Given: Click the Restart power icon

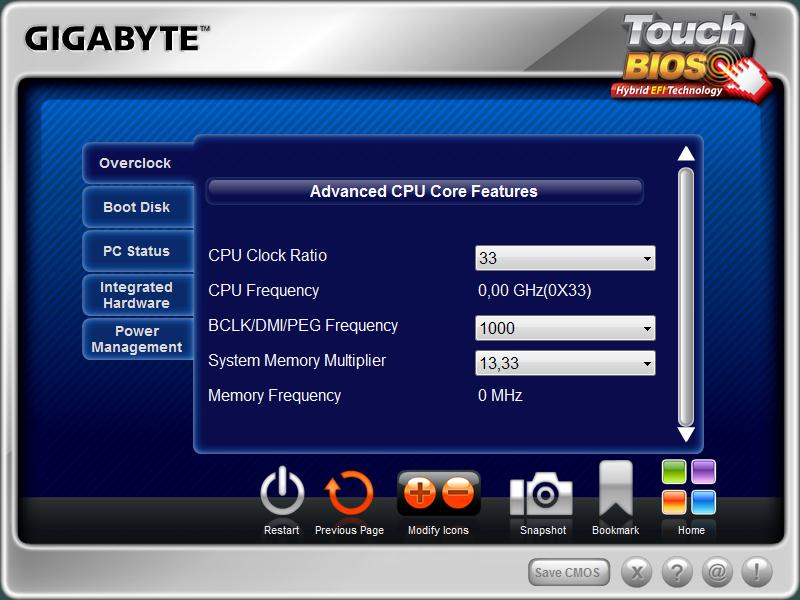Looking at the screenshot, I should [x=282, y=492].
